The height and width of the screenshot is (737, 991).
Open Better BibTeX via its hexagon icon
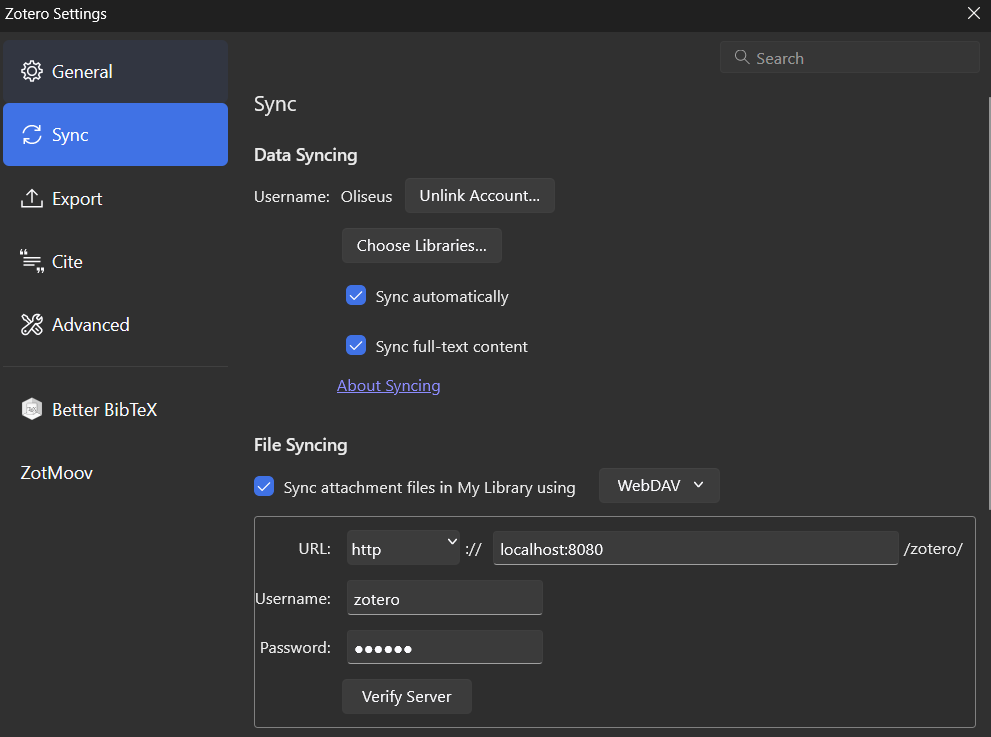(x=31, y=408)
